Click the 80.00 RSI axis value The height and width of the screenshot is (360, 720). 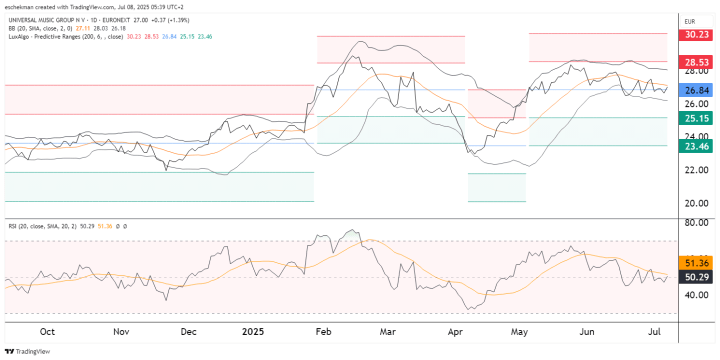(696, 223)
